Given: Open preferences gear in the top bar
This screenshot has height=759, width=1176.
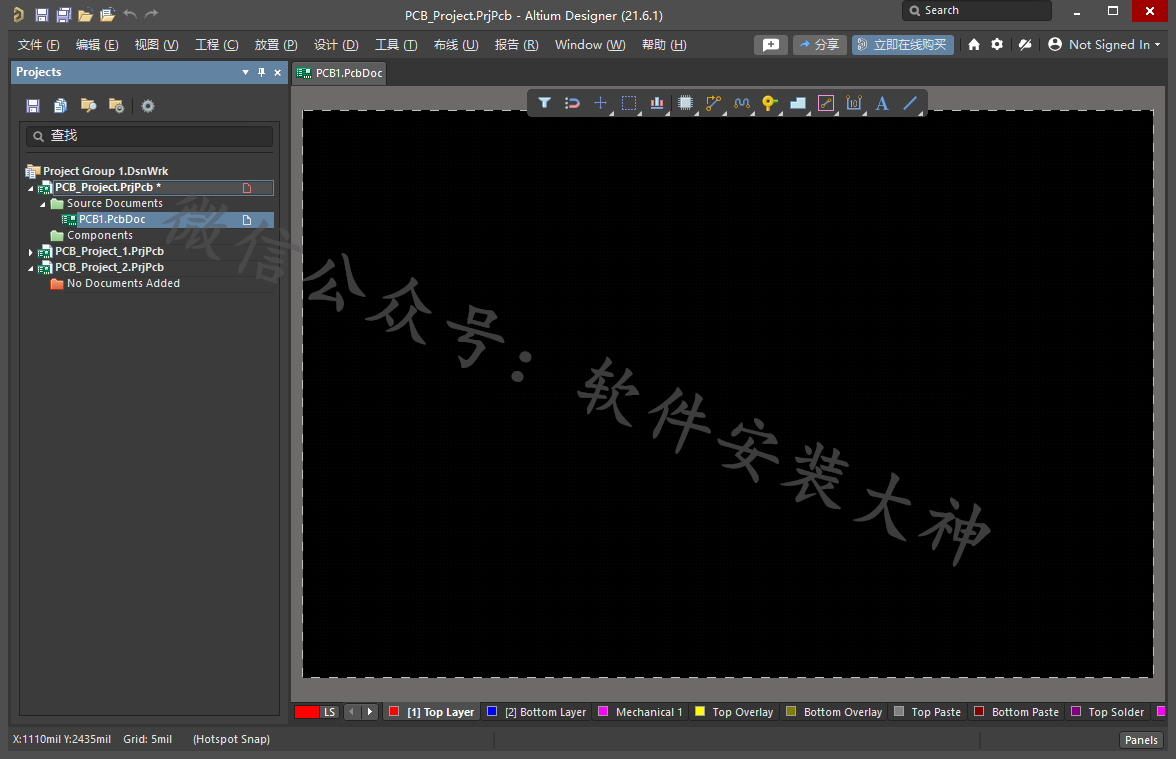Looking at the screenshot, I should click(997, 45).
